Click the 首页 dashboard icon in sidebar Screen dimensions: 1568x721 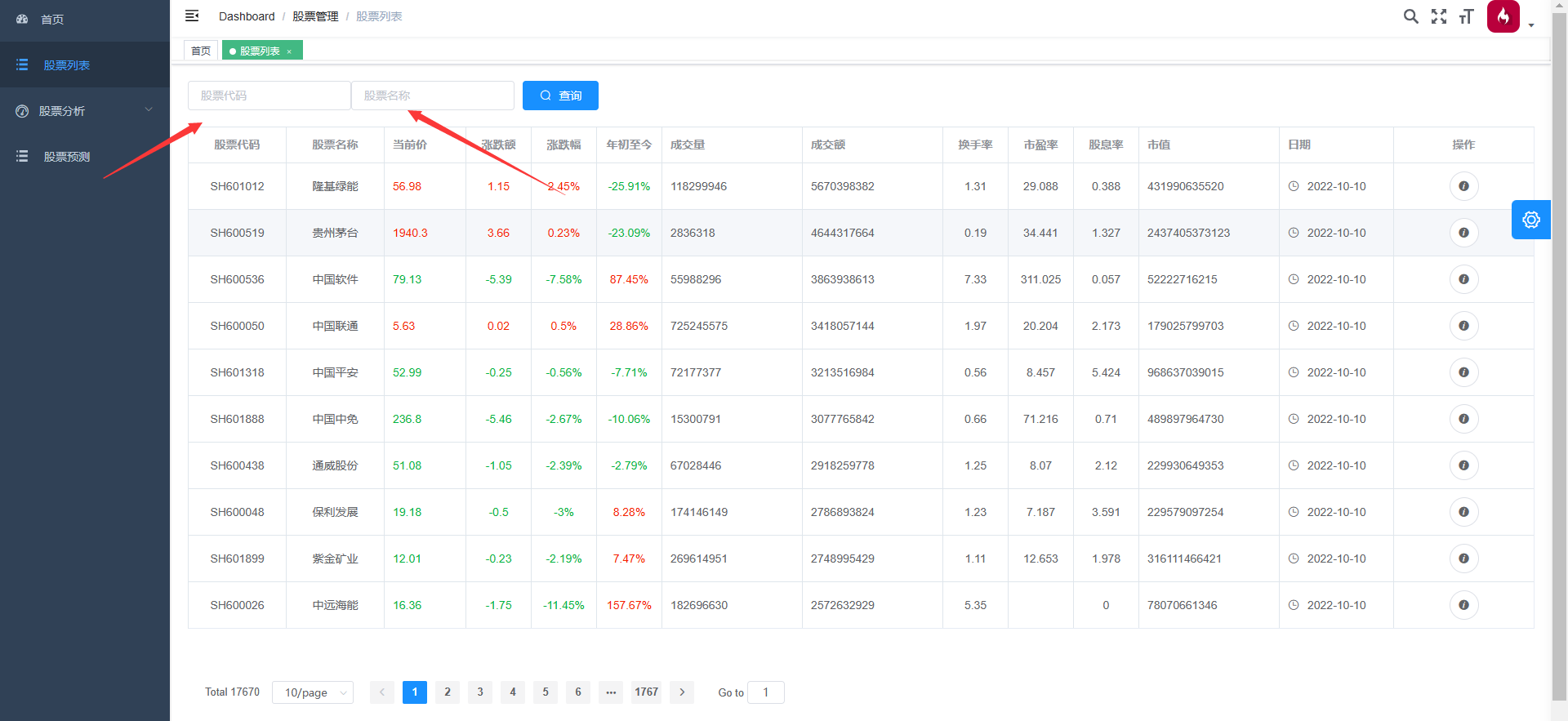(x=22, y=19)
